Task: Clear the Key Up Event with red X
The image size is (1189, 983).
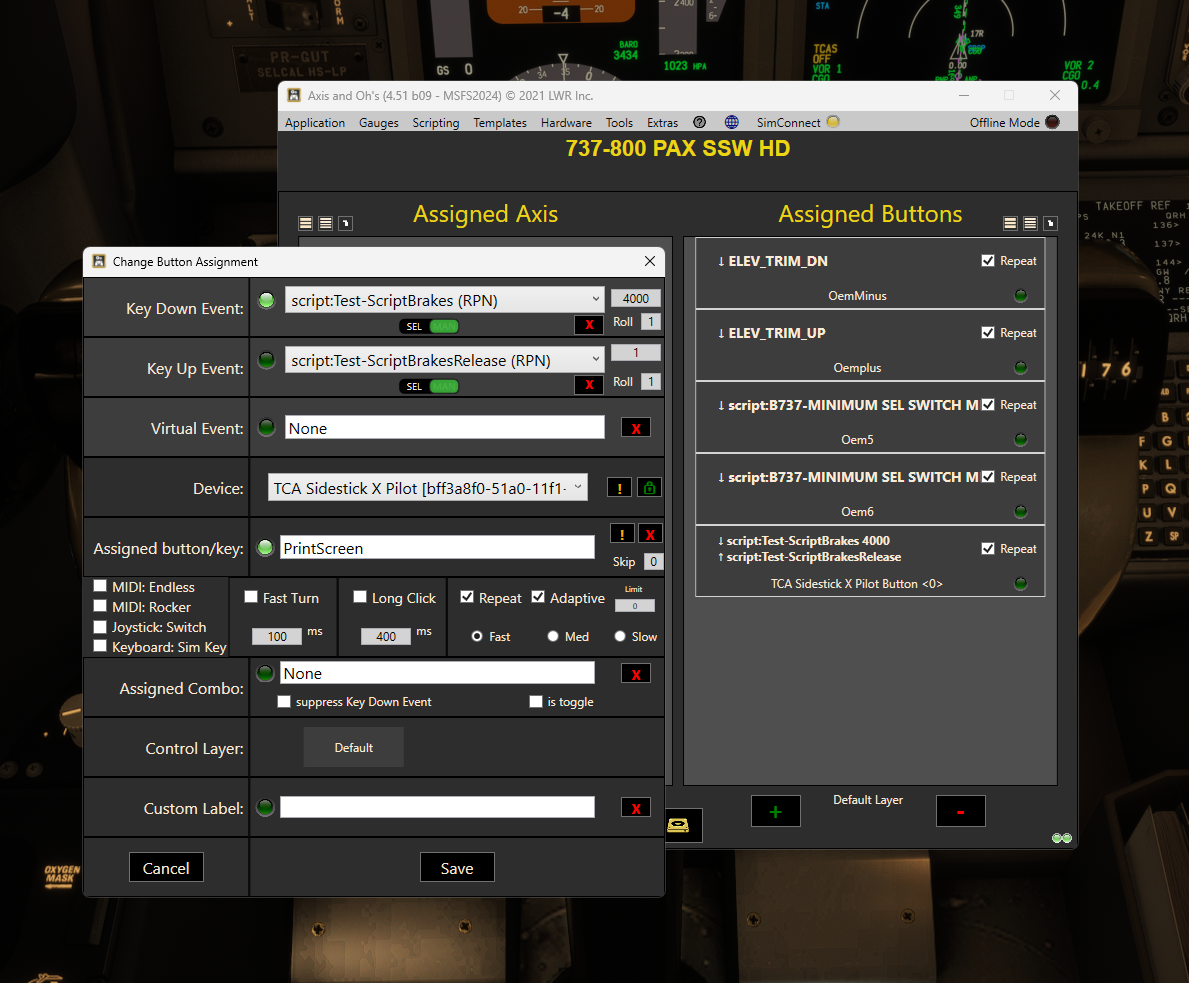Action: [x=589, y=385]
